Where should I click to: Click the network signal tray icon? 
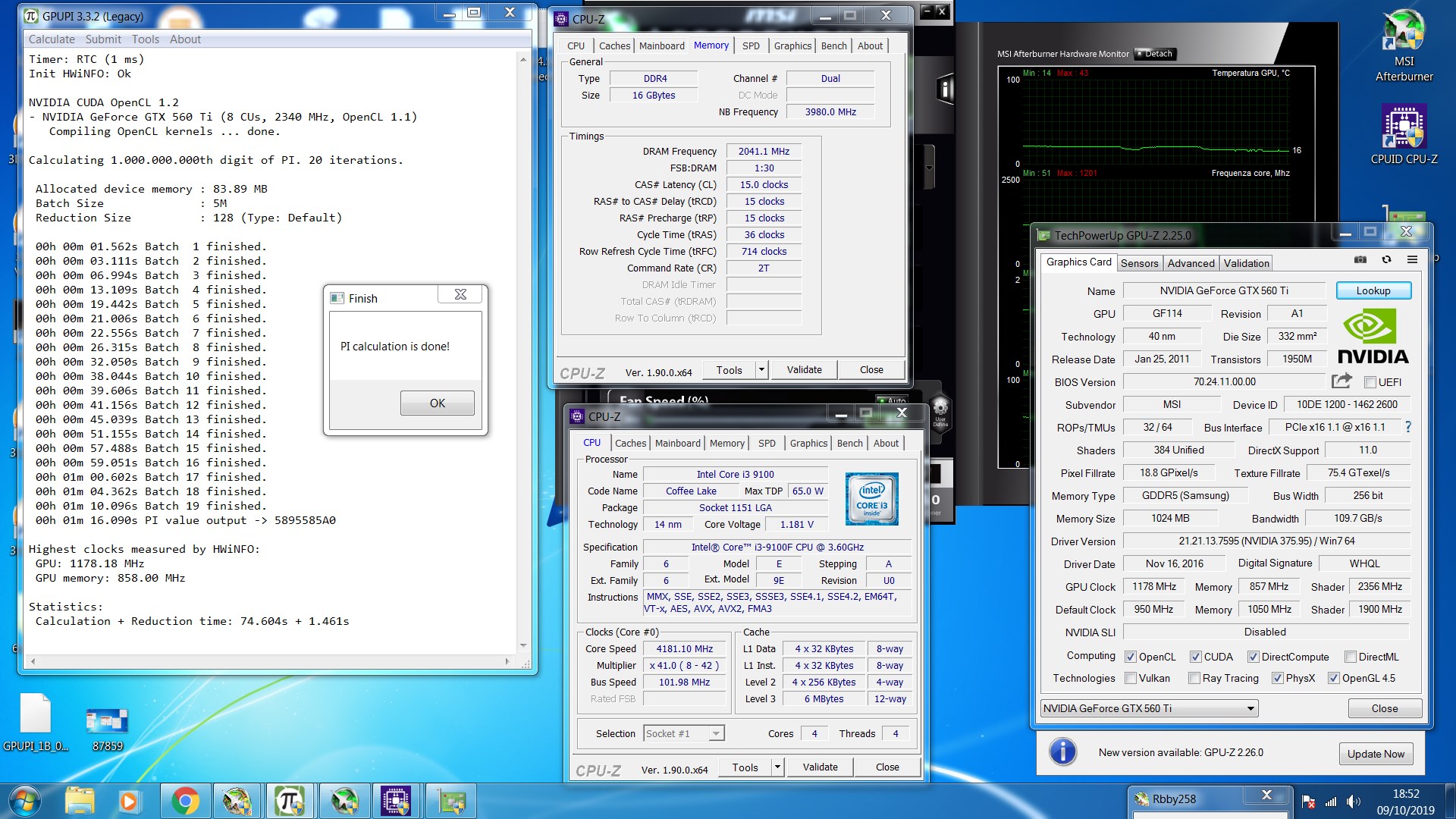click(1331, 802)
